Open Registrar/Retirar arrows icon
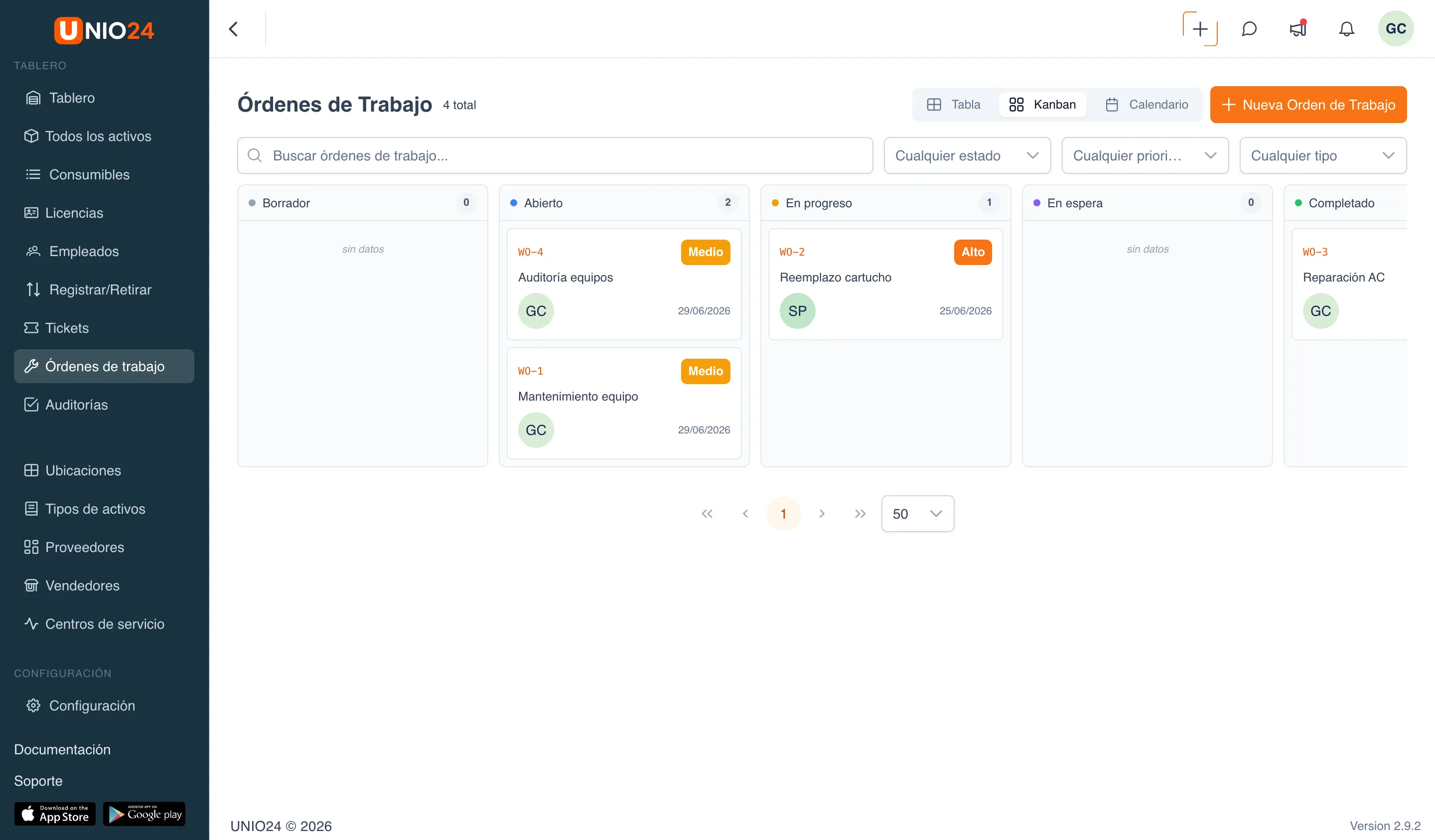This screenshot has height=840, width=1435. (x=33, y=289)
